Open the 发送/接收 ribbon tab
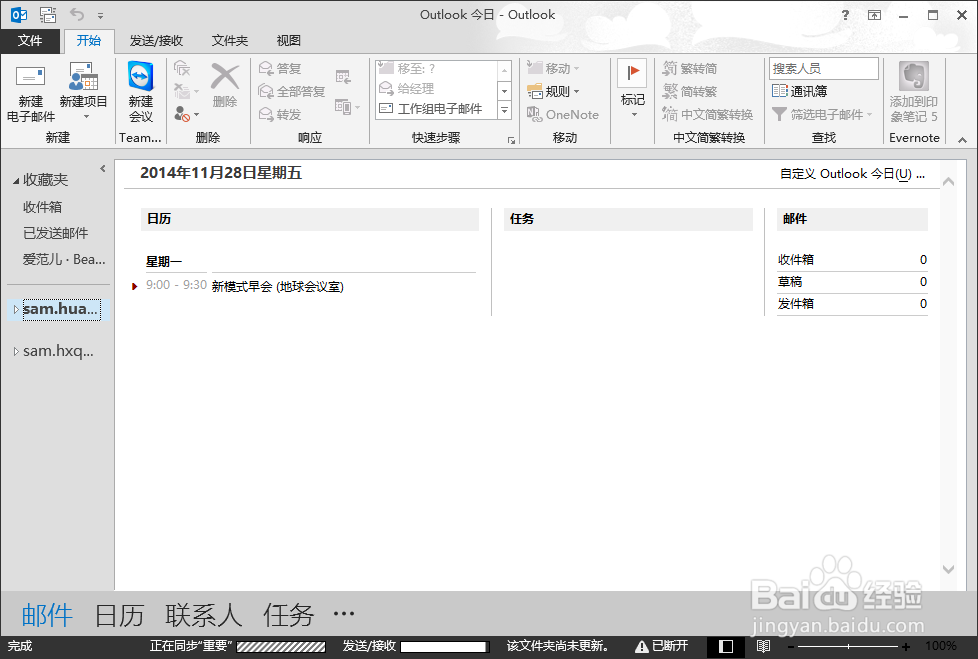The image size is (978, 659). [x=155, y=40]
